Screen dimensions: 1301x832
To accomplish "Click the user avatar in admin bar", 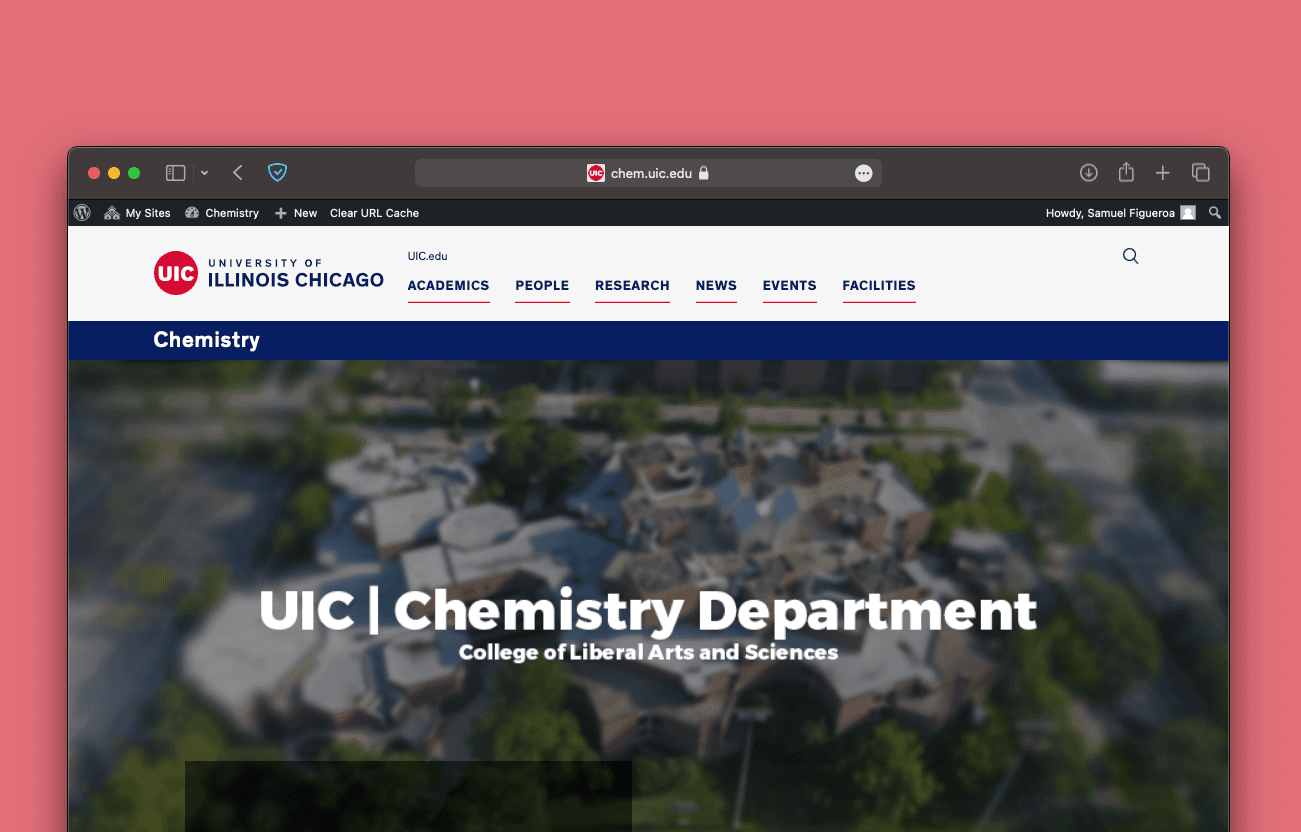I will point(1188,213).
